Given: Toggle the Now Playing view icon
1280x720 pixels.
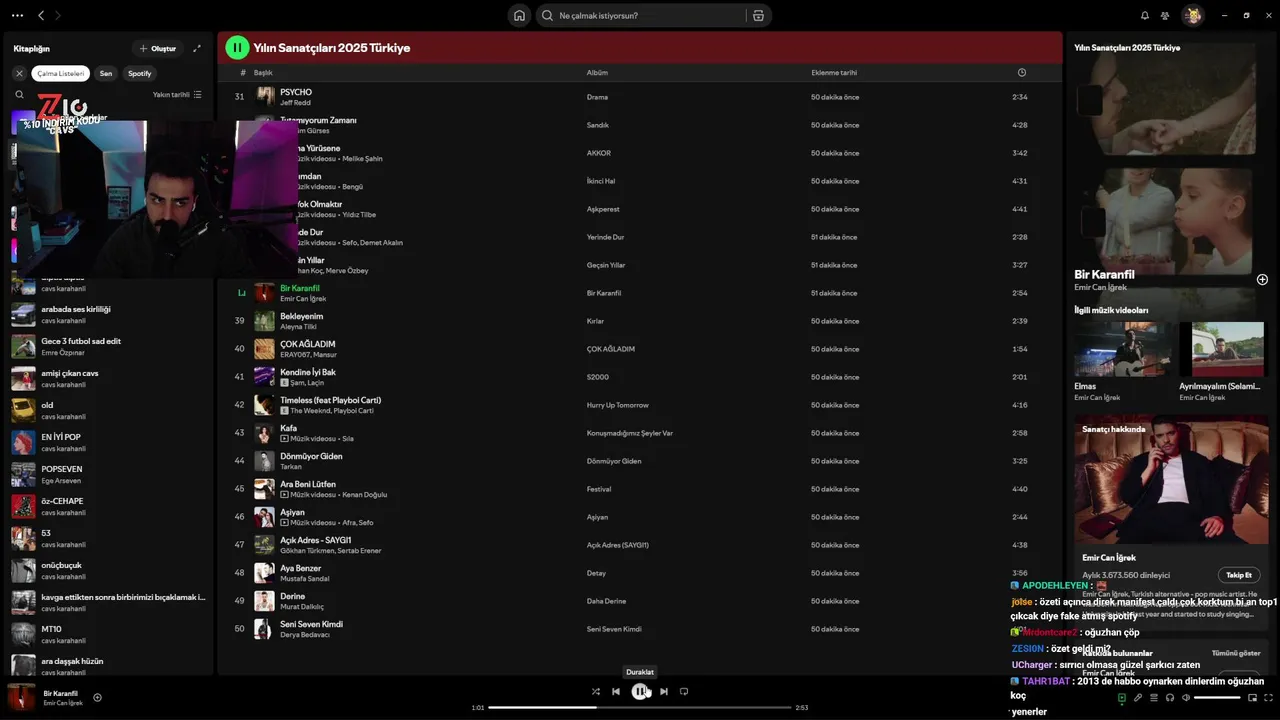Looking at the screenshot, I should point(1121,697).
